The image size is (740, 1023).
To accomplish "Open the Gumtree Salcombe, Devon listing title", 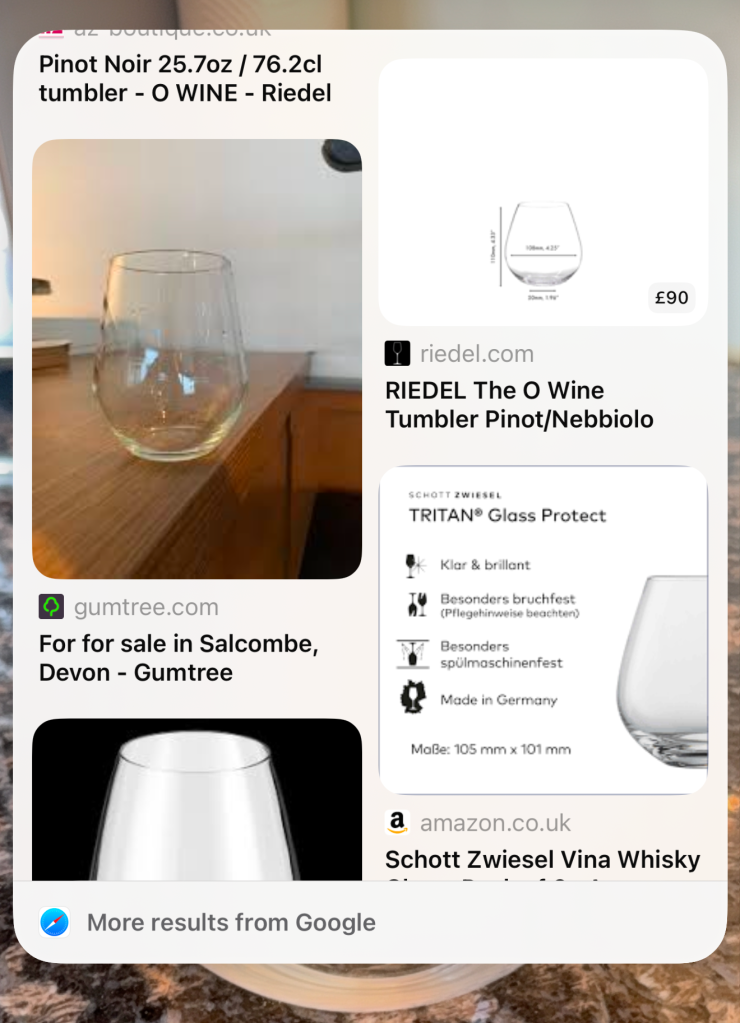I will click(179, 658).
